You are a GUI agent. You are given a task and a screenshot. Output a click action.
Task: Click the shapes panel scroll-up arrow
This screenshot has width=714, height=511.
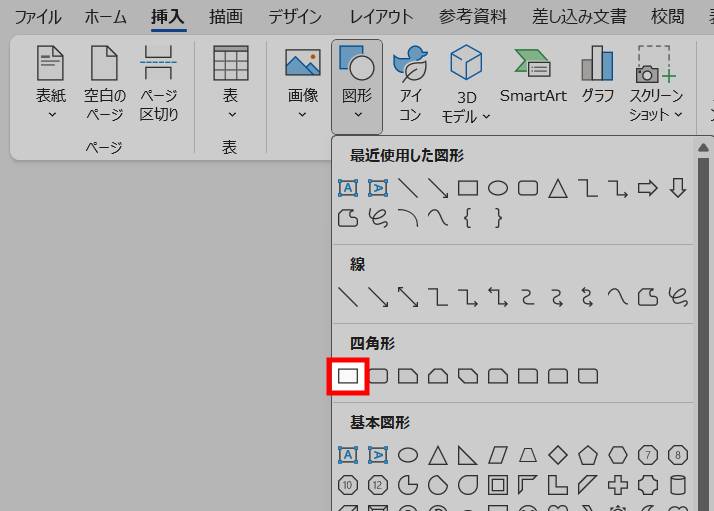(703, 148)
